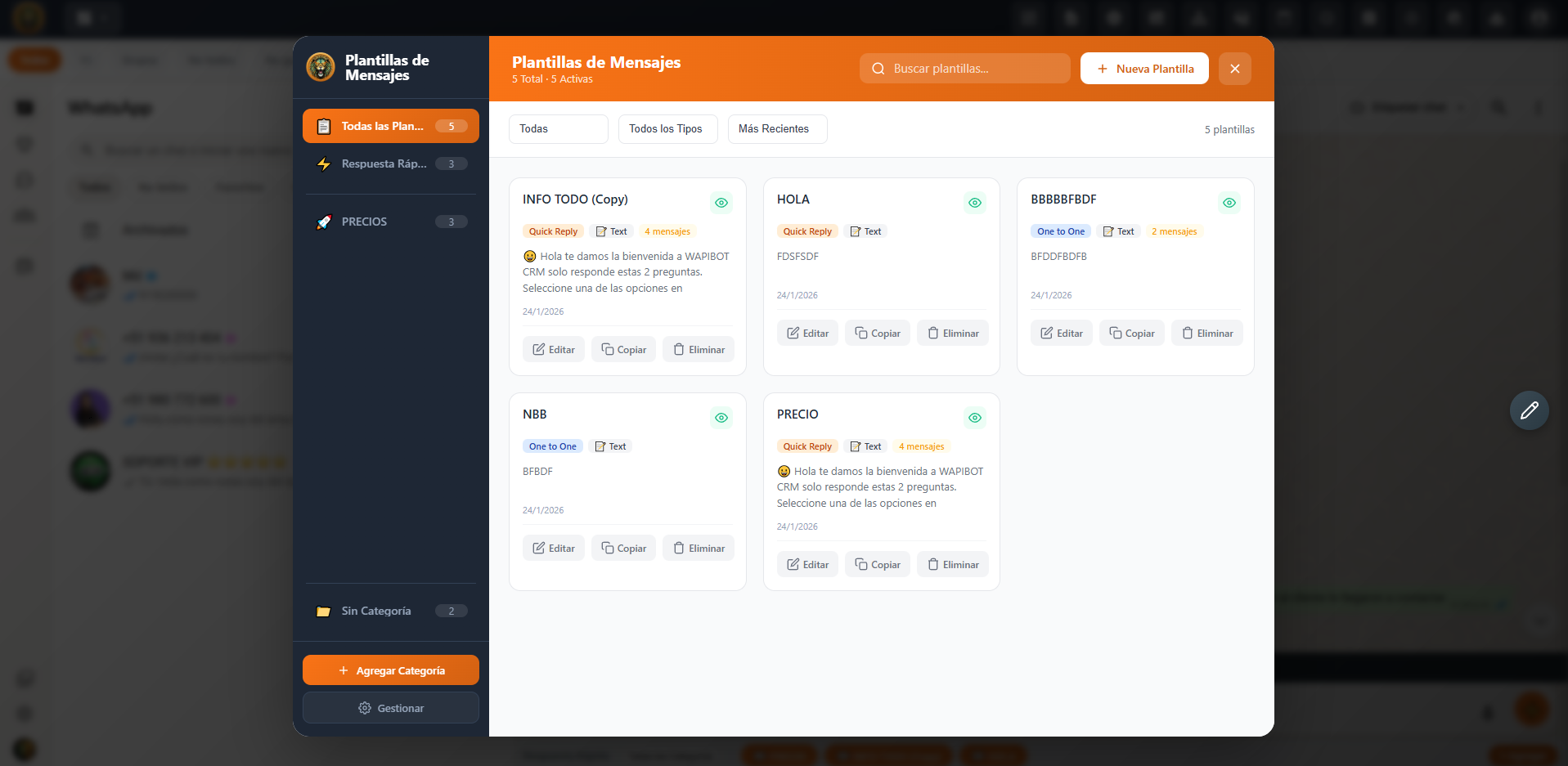Expand the Todos los Tipos dropdown
Viewport: 1568px width, 766px height.
[667, 129]
